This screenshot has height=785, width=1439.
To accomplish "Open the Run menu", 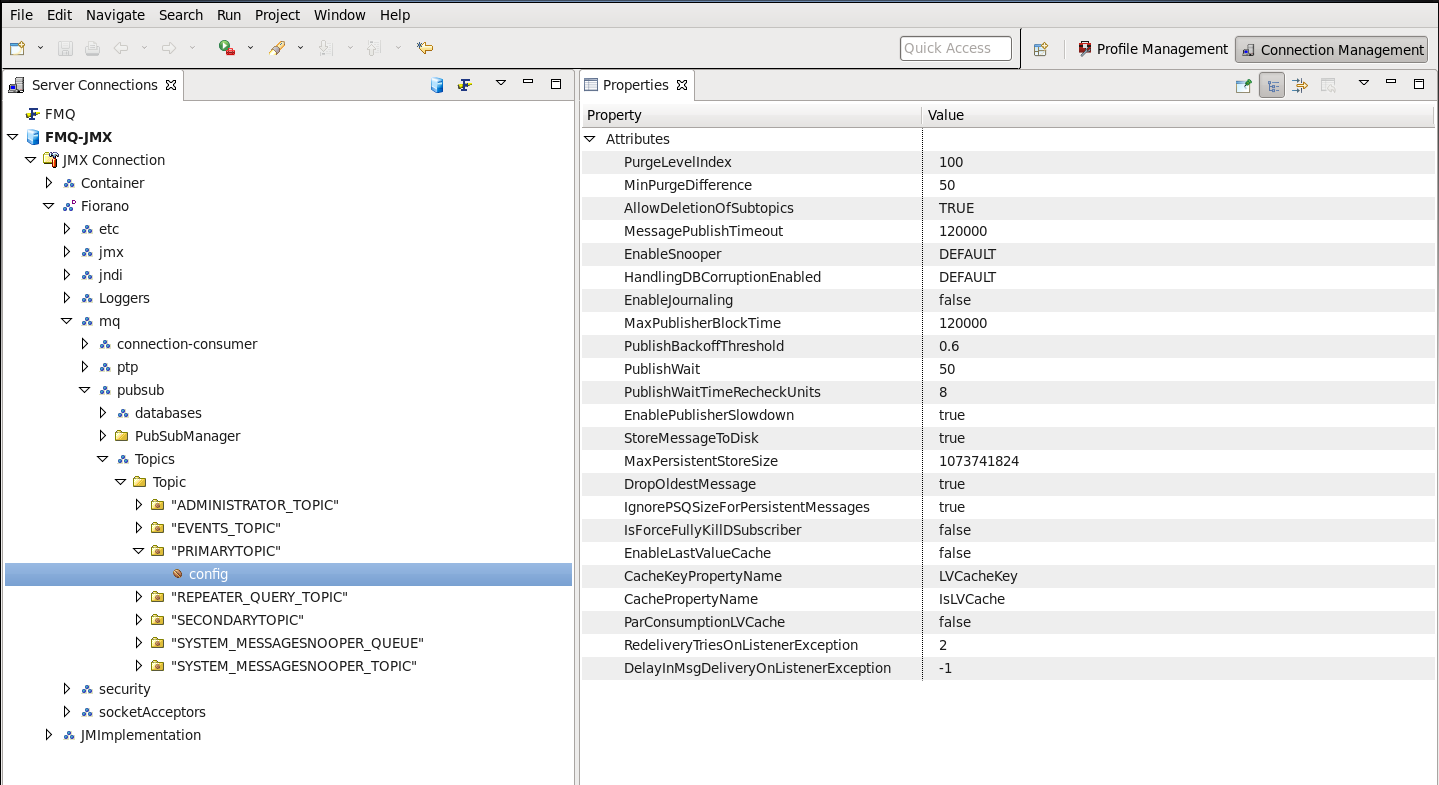I will [229, 15].
